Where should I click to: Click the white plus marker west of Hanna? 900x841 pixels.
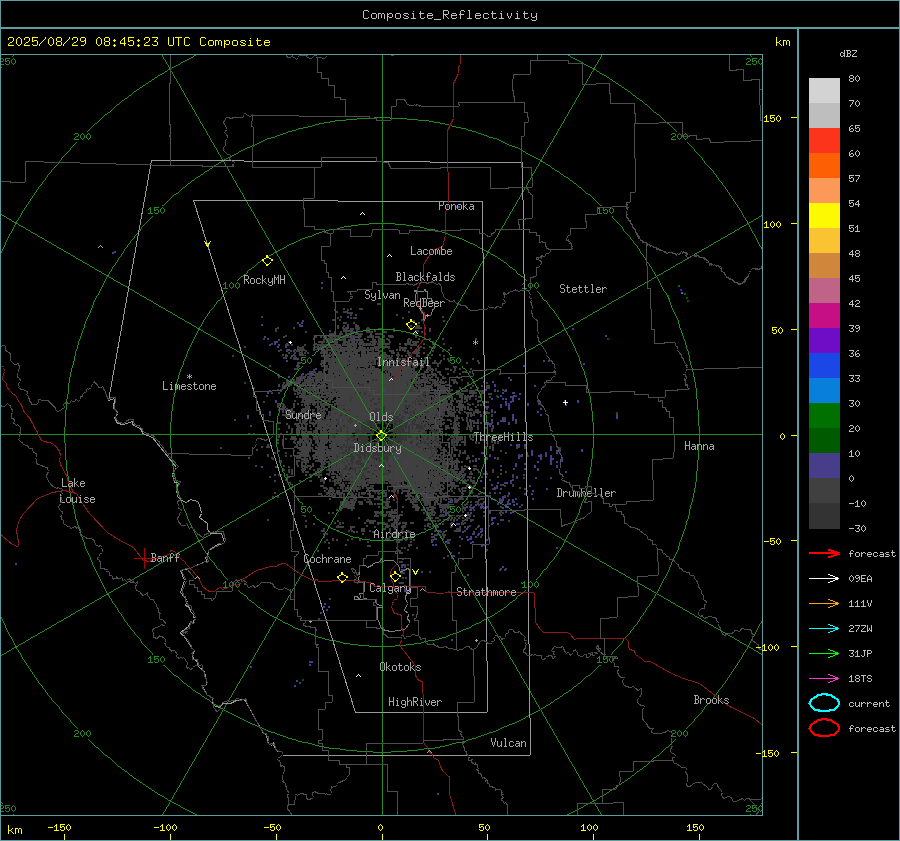[x=565, y=402]
